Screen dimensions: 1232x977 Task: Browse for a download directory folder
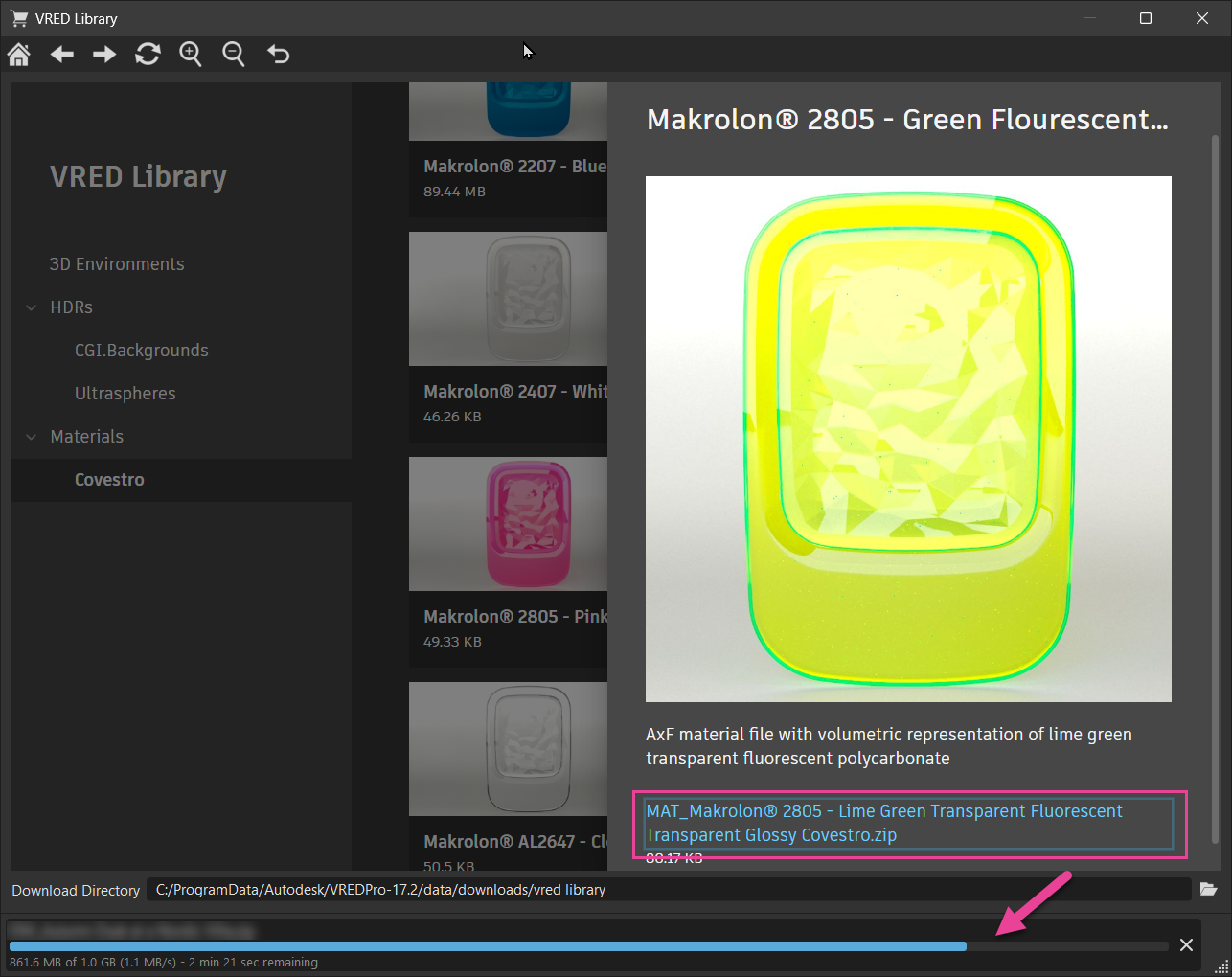[x=1209, y=890]
